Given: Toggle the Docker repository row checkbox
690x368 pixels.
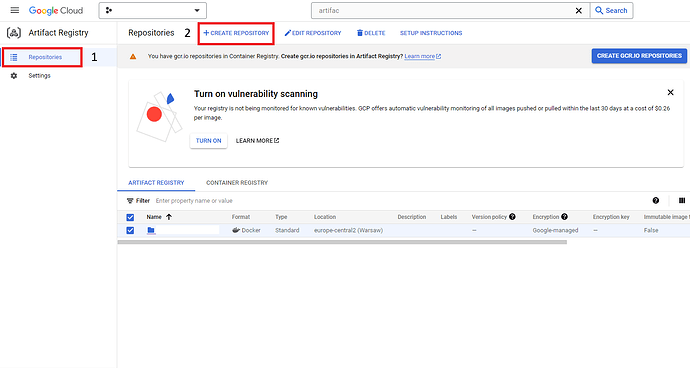Looking at the screenshot, I should [x=130, y=230].
